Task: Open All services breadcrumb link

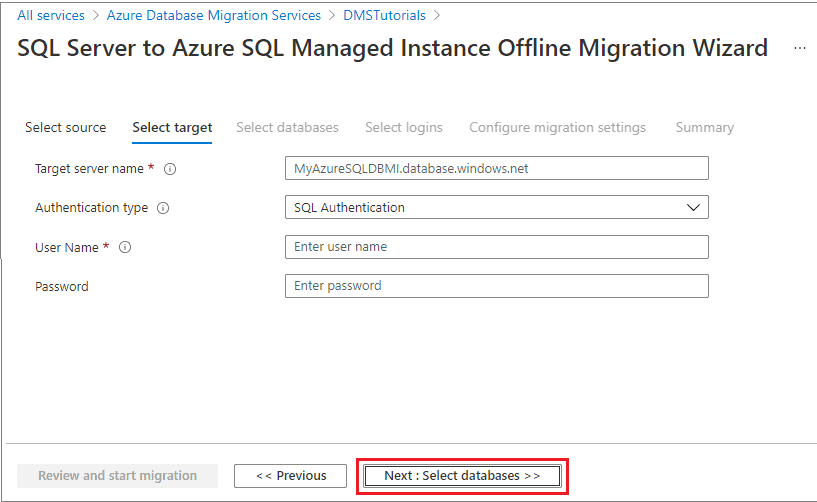Action: 51,15
